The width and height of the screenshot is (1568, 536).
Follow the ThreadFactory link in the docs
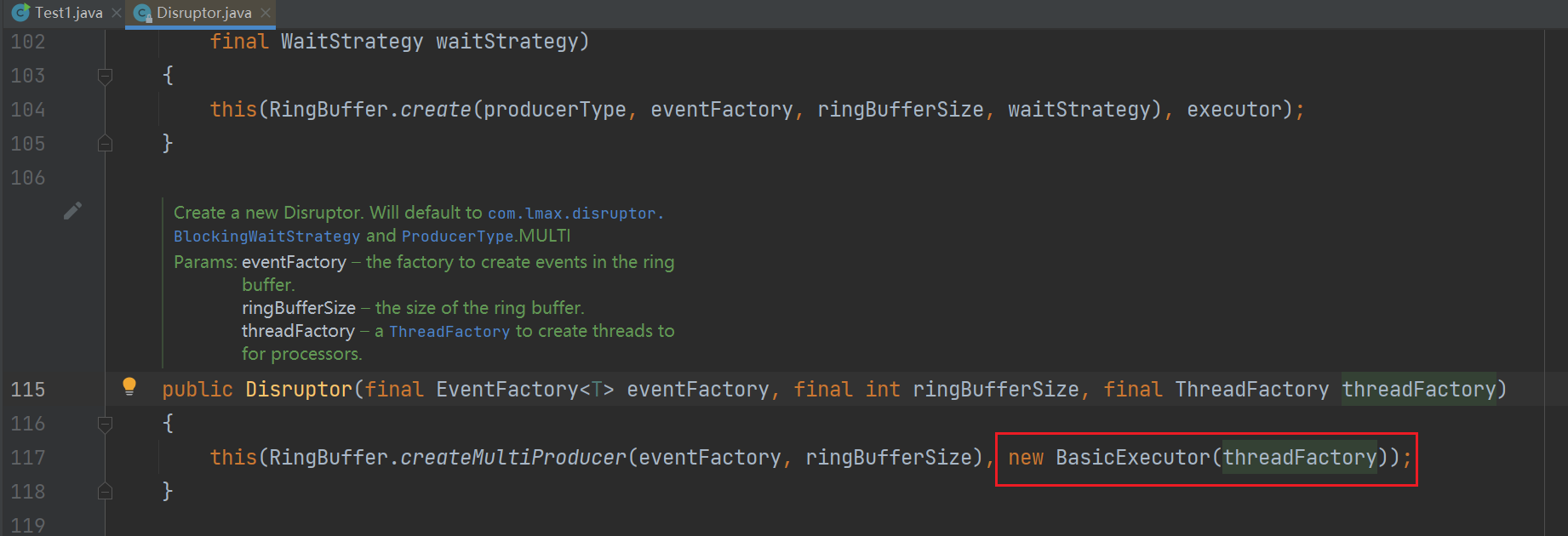click(x=449, y=331)
